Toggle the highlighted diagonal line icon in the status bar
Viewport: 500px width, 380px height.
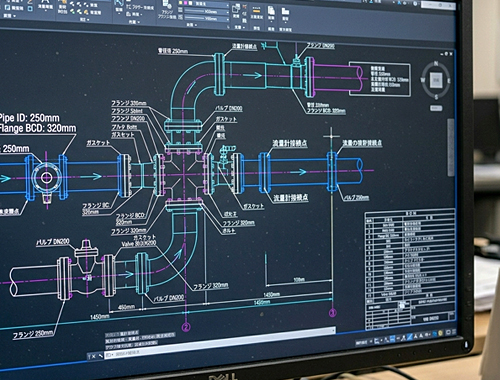pos(410,336)
